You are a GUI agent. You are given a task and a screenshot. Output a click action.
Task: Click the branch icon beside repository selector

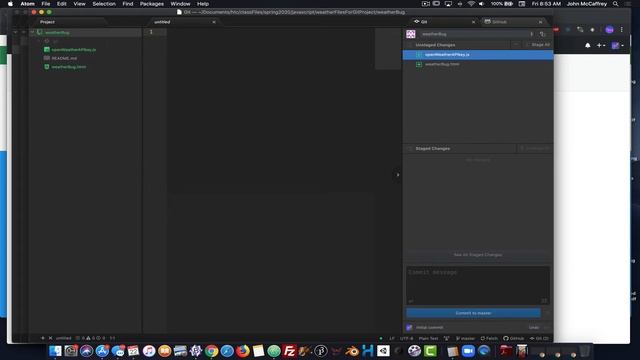click(x=542, y=34)
